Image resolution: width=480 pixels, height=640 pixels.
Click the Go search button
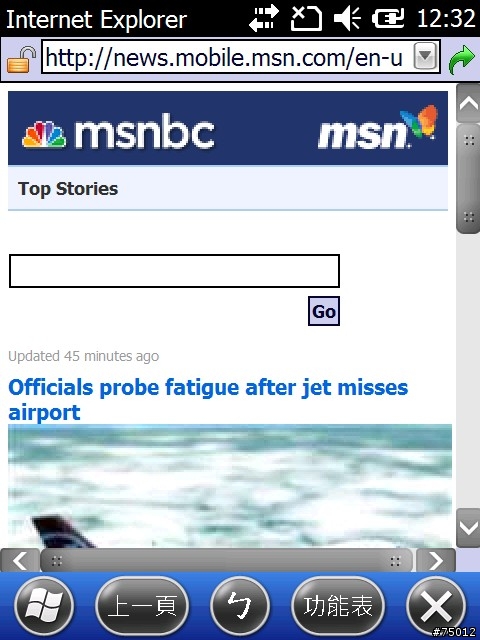tap(324, 311)
